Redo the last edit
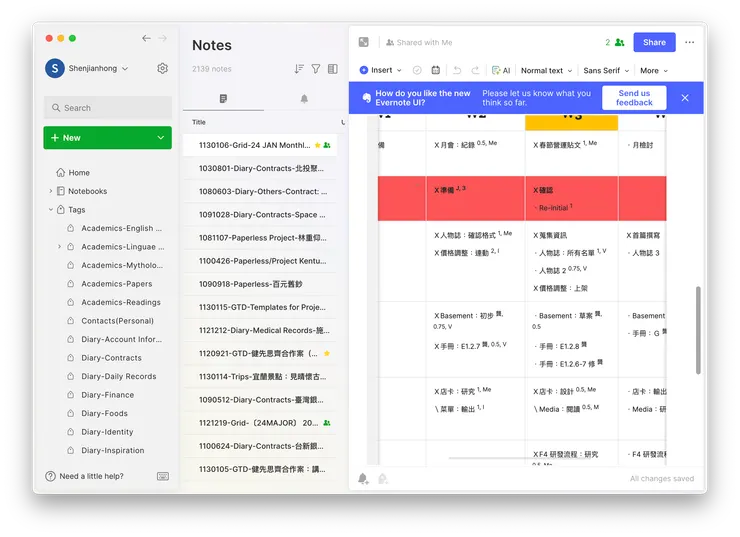Image resolution: width=740 pixels, height=537 pixels. (475, 70)
